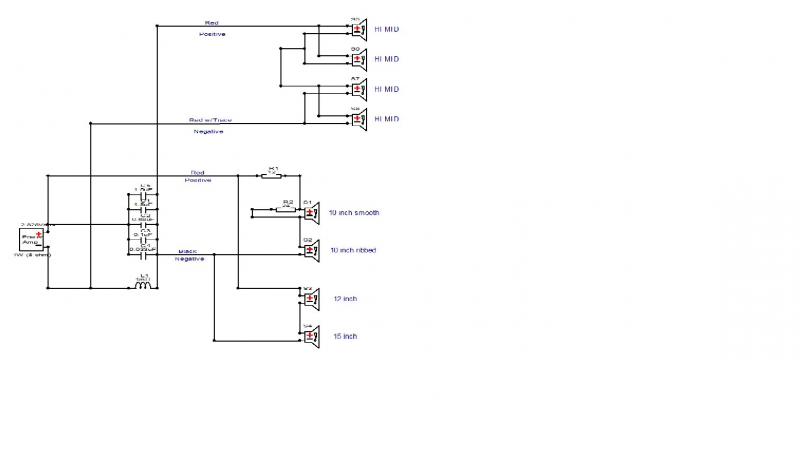
Task: Select the second HI MID speaker symbol
Action: tap(358, 56)
